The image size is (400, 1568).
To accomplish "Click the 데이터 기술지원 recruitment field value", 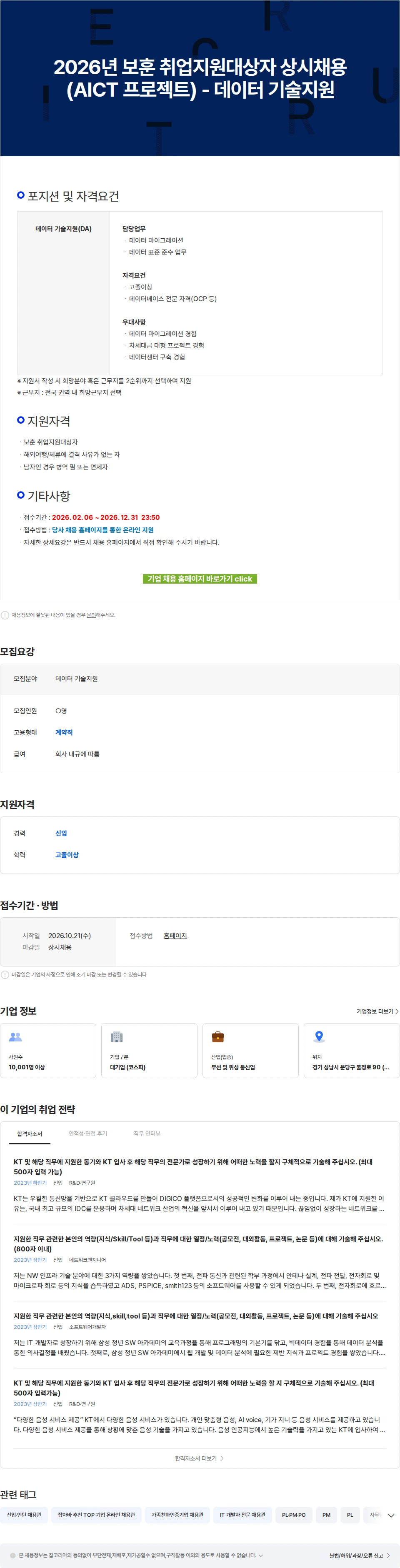I will pyautogui.click(x=77, y=678).
